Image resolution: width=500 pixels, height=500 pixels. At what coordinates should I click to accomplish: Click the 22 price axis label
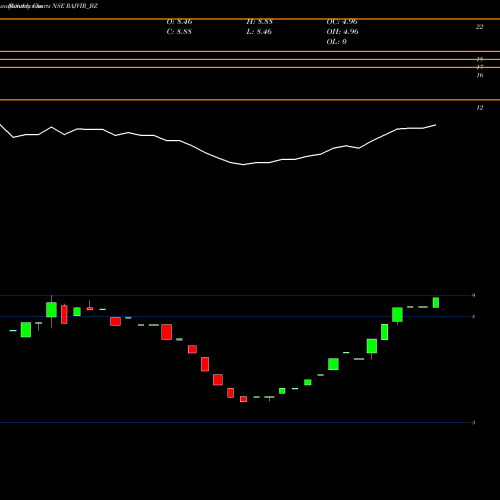(x=479, y=27)
